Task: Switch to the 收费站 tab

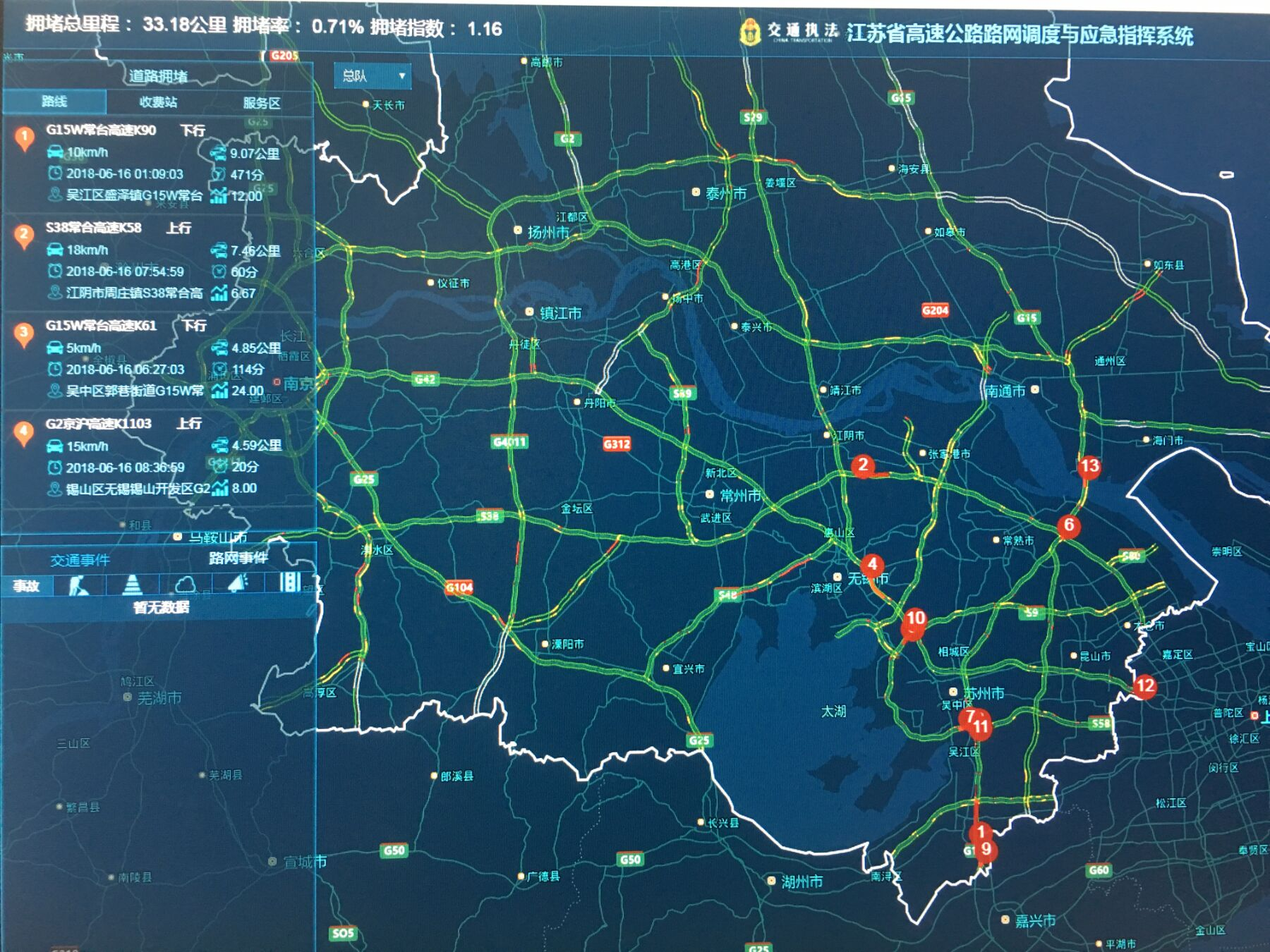Action: pos(158,102)
